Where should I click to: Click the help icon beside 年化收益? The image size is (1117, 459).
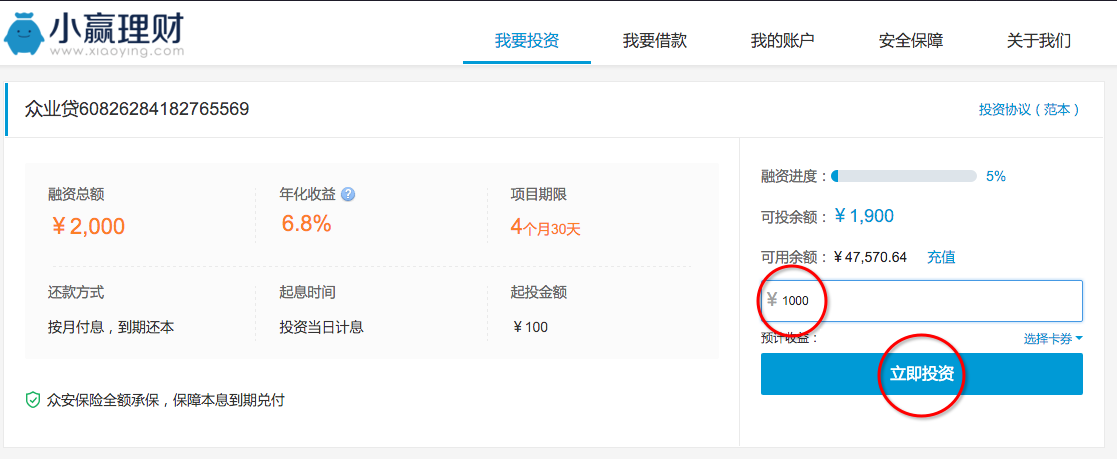(348, 194)
